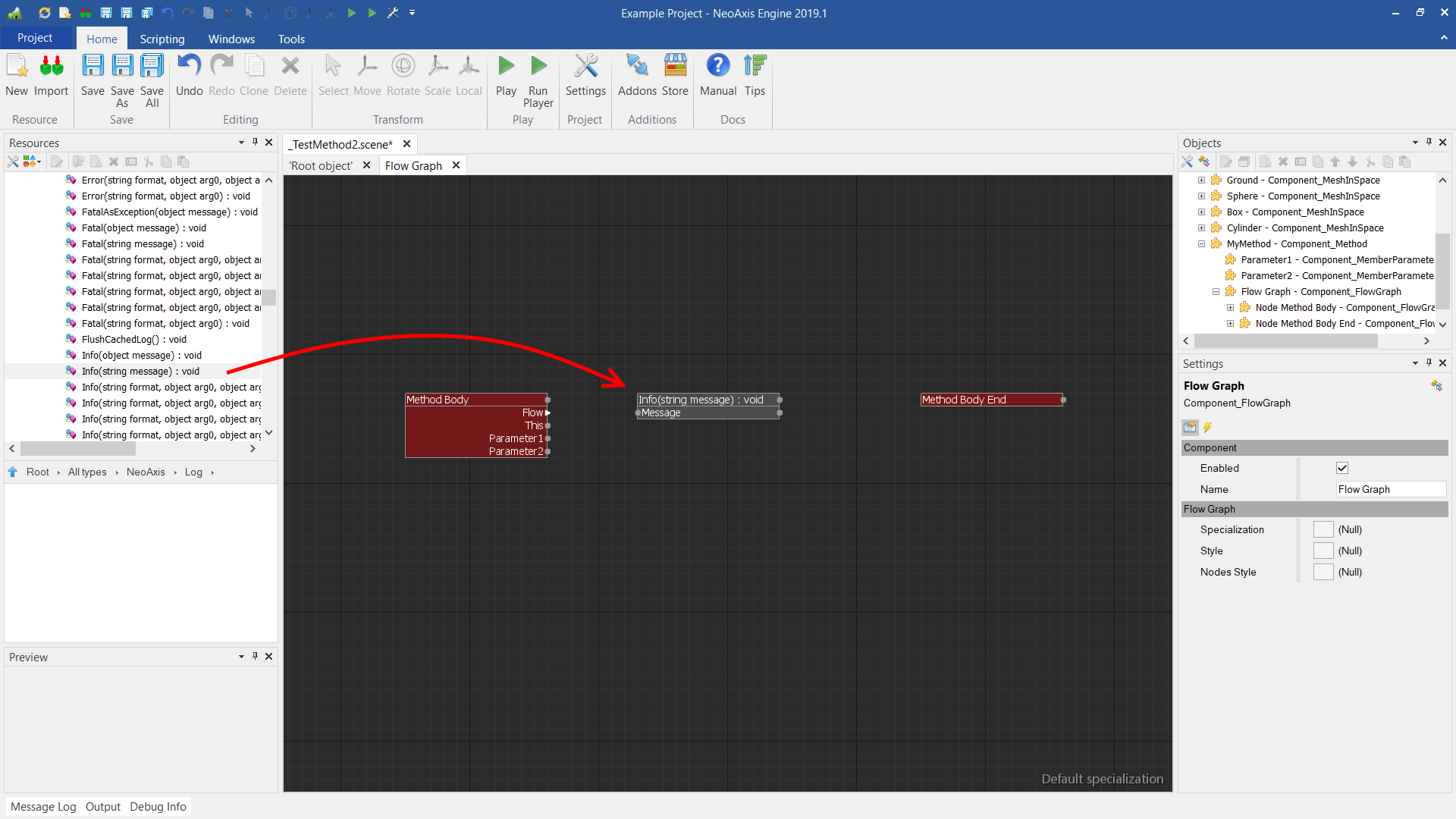Click the Specialization null value box
The width and height of the screenshot is (1456, 819).
pyautogui.click(x=1323, y=529)
